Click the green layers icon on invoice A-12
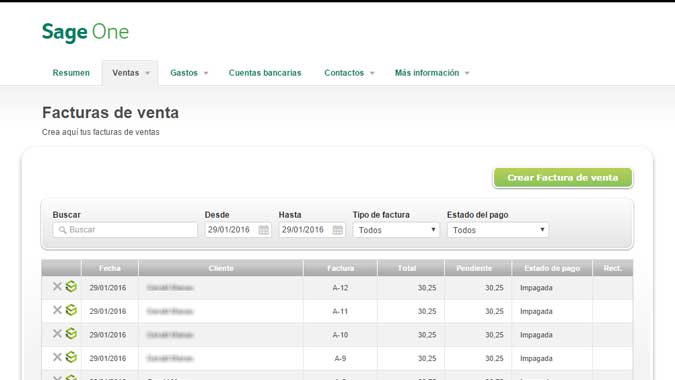 71,287
